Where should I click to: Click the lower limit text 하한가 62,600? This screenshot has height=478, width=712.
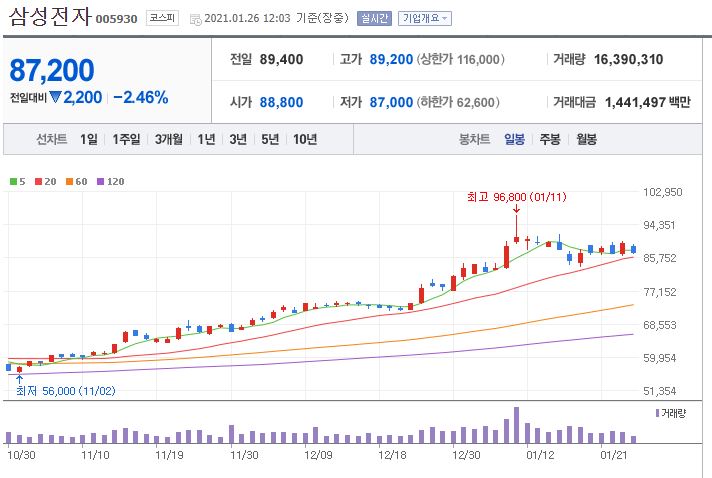pyautogui.click(x=458, y=103)
